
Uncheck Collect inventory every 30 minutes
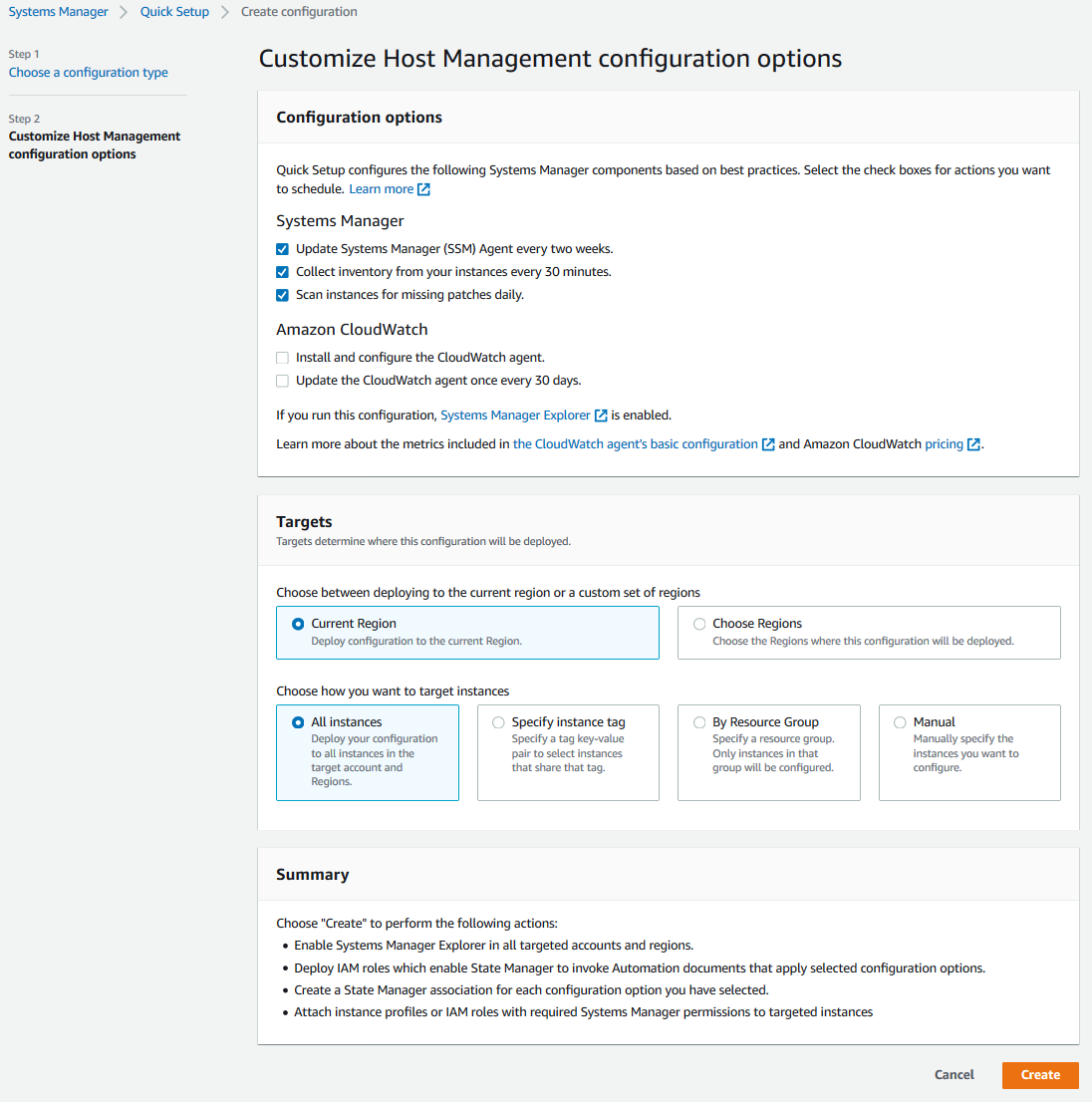click(x=283, y=272)
